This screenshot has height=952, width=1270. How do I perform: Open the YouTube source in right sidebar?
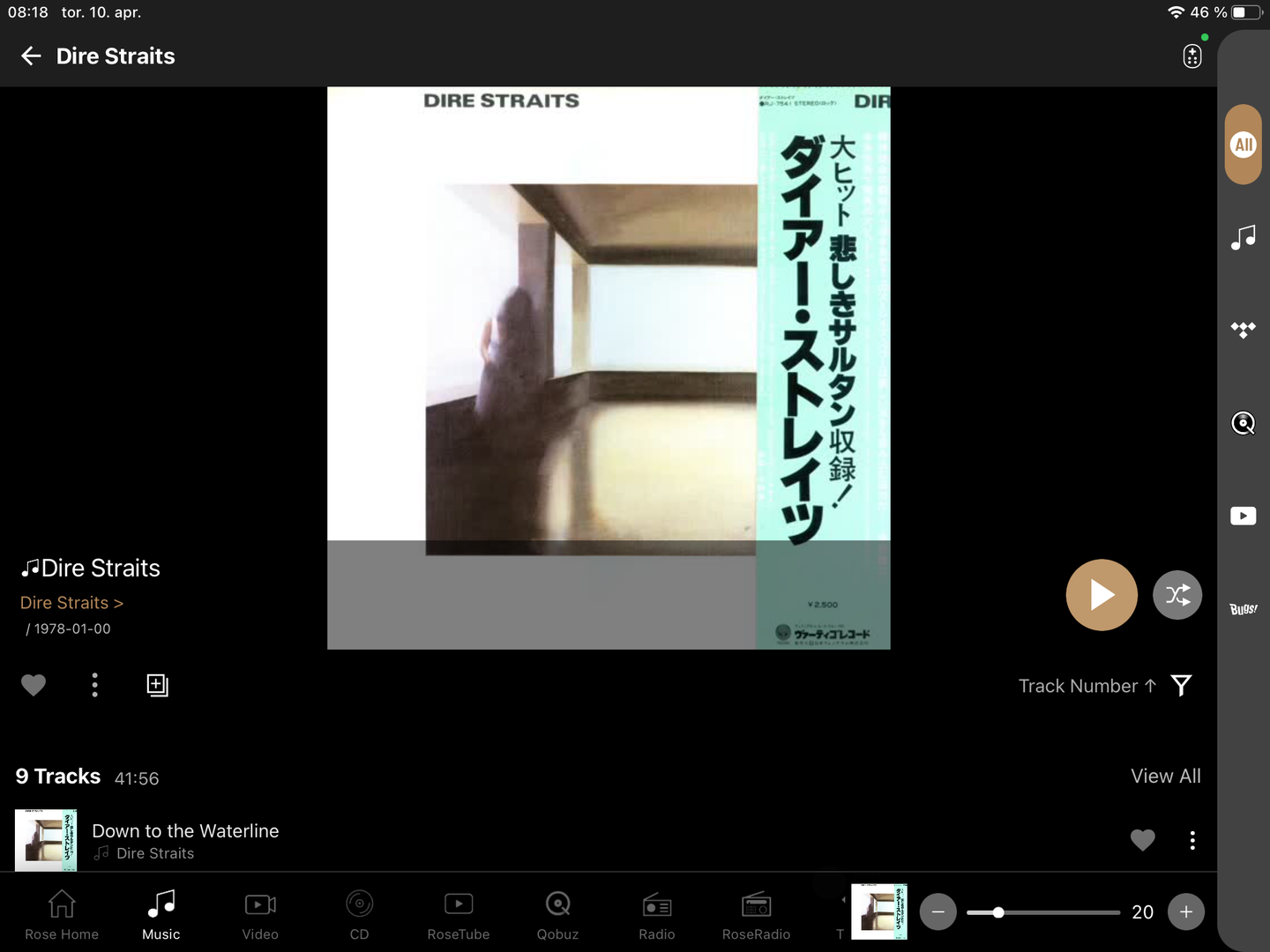[x=1244, y=516]
